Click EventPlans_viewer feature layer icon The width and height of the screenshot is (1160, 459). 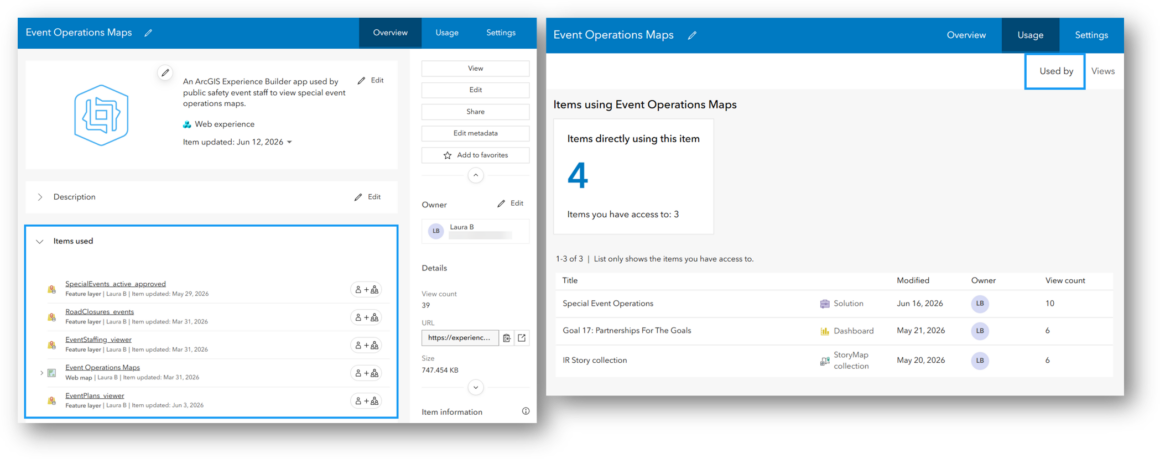tap(52, 401)
